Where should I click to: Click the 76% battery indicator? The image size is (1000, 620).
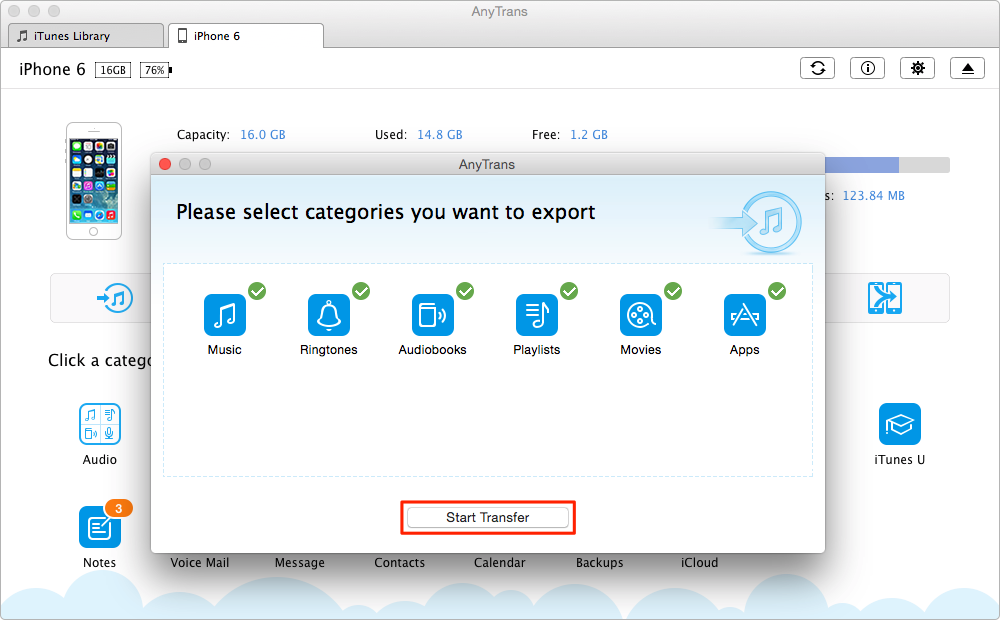(x=155, y=70)
